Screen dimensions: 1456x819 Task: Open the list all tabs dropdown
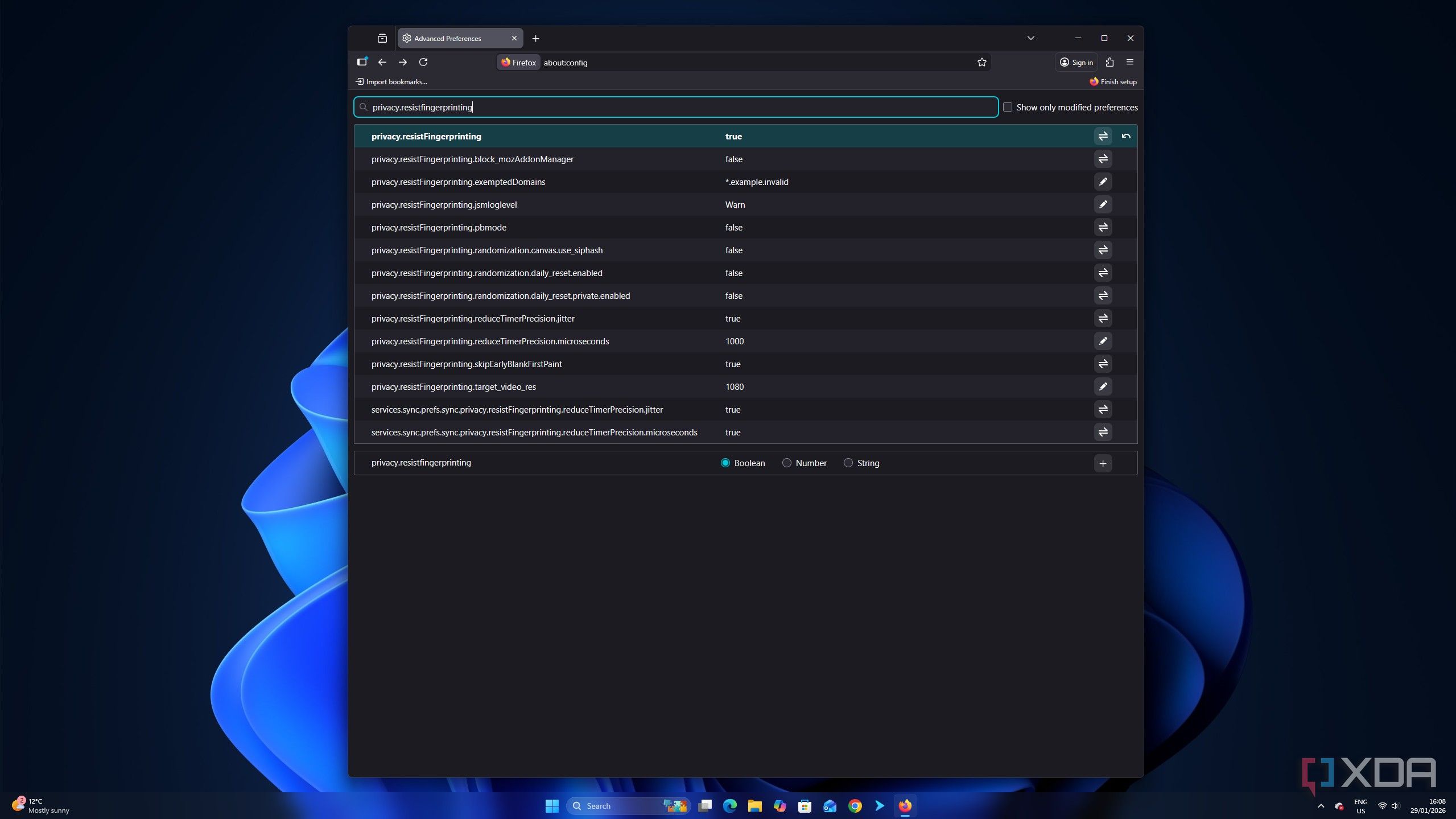[x=1030, y=38]
